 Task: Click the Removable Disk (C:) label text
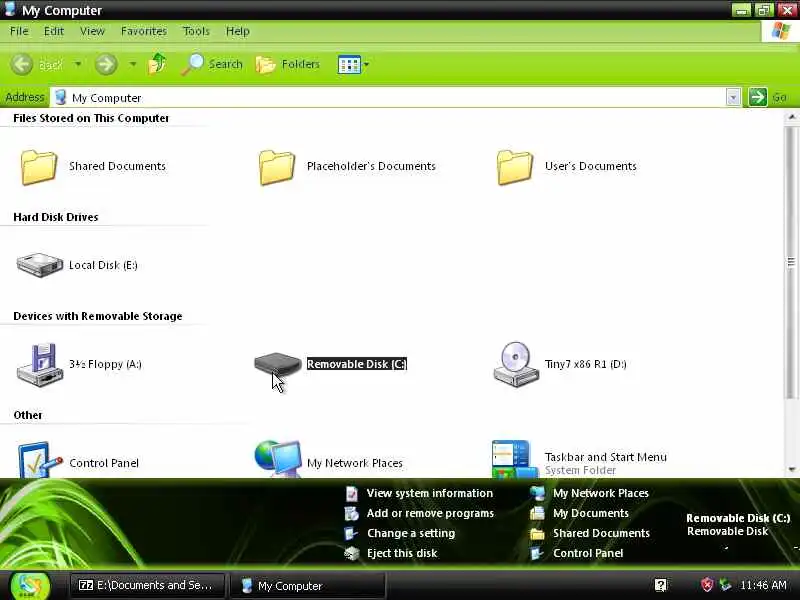(x=357, y=364)
